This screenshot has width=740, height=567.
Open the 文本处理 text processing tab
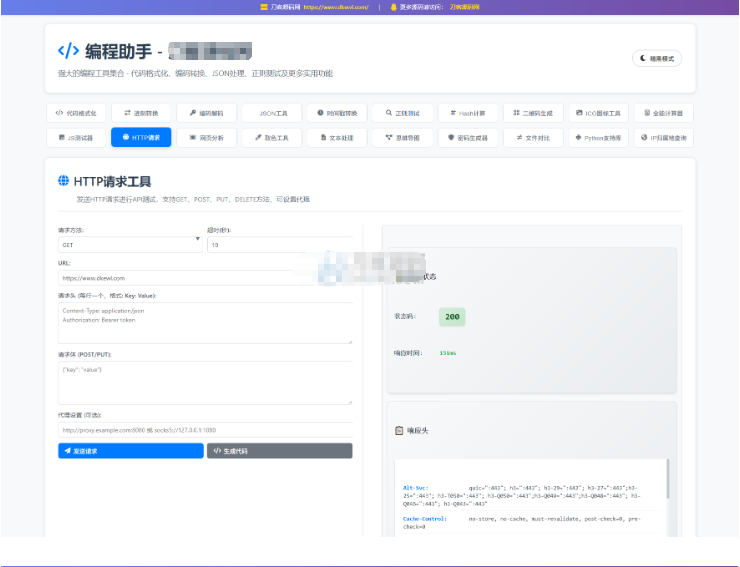337,138
